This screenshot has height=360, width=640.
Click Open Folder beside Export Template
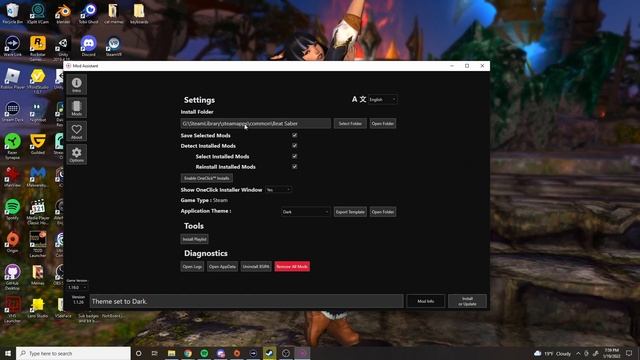[x=383, y=212]
